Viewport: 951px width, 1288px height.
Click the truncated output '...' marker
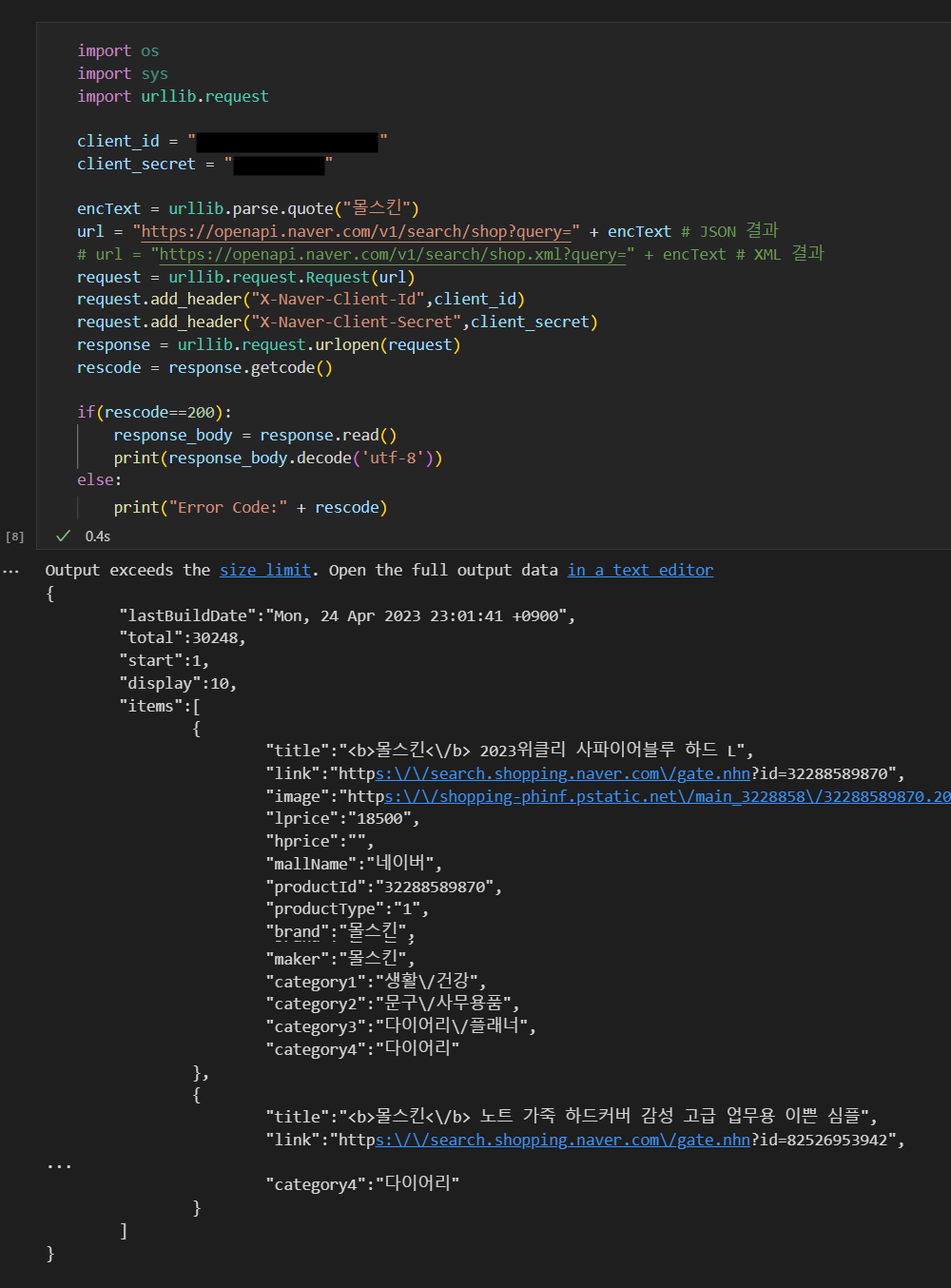[59, 1165]
